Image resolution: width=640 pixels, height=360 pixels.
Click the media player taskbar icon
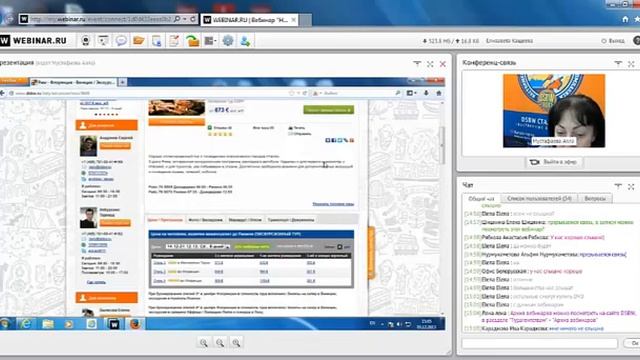[x=69, y=324]
